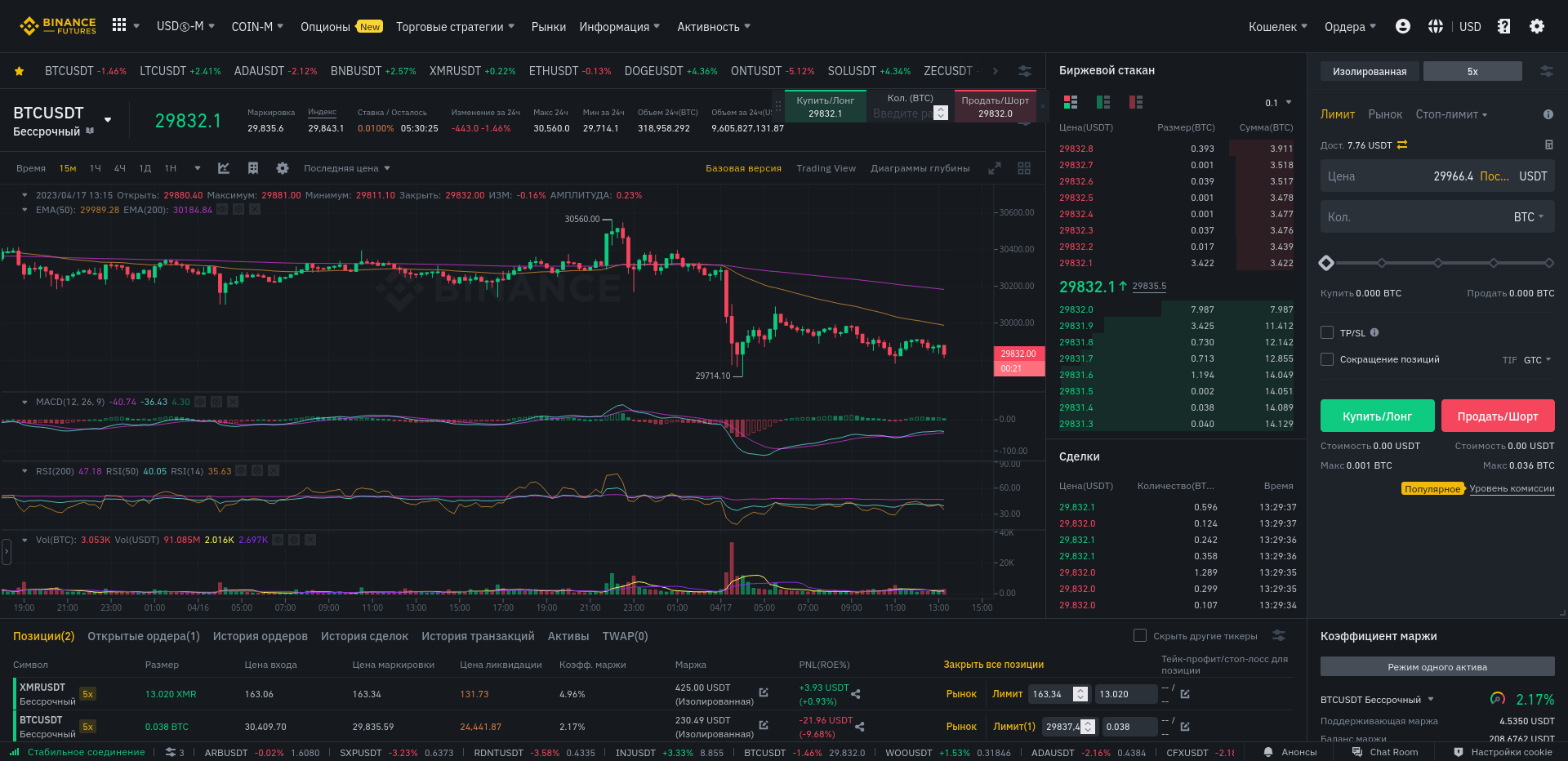Click Закрыть все позиции link

coord(994,665)
